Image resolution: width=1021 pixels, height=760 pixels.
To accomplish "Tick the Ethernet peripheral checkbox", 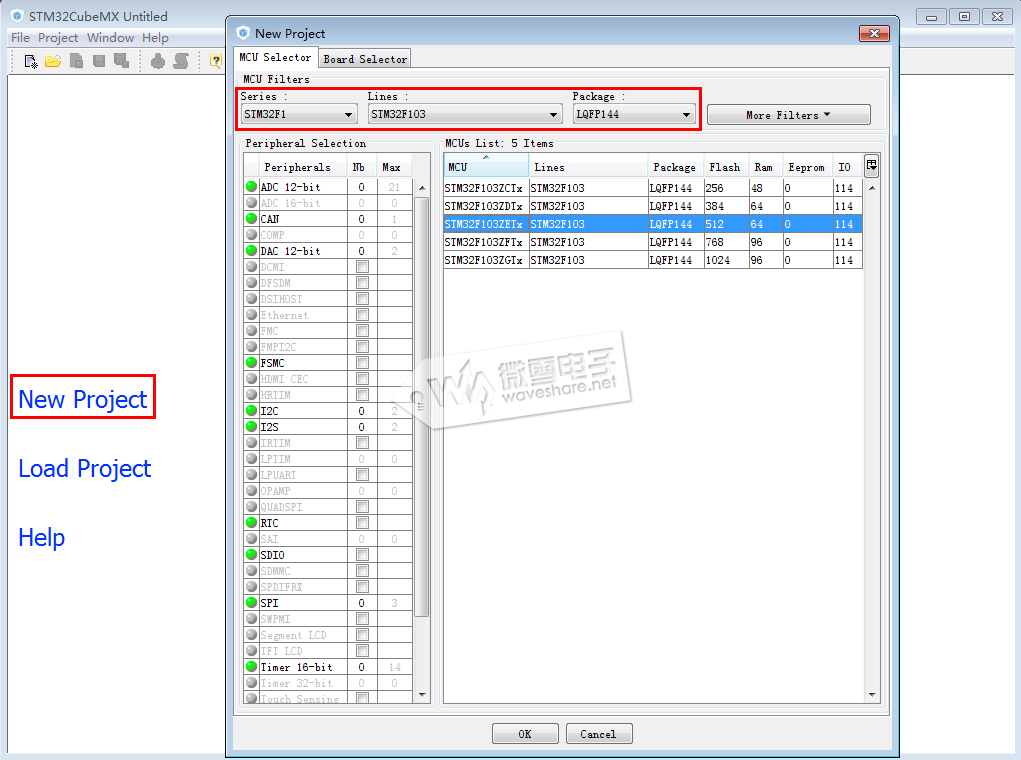I will coord(363,315).
